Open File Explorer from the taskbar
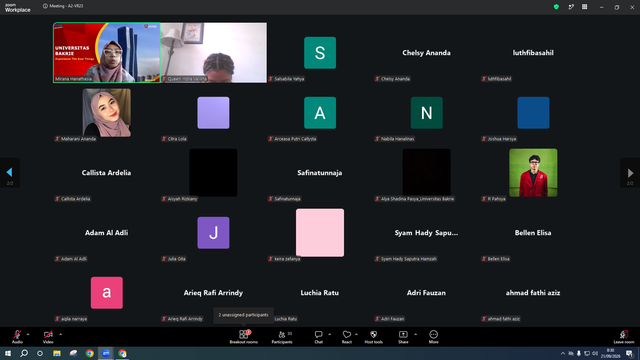Viewport: 640px width, 360px height. (57, 353)
